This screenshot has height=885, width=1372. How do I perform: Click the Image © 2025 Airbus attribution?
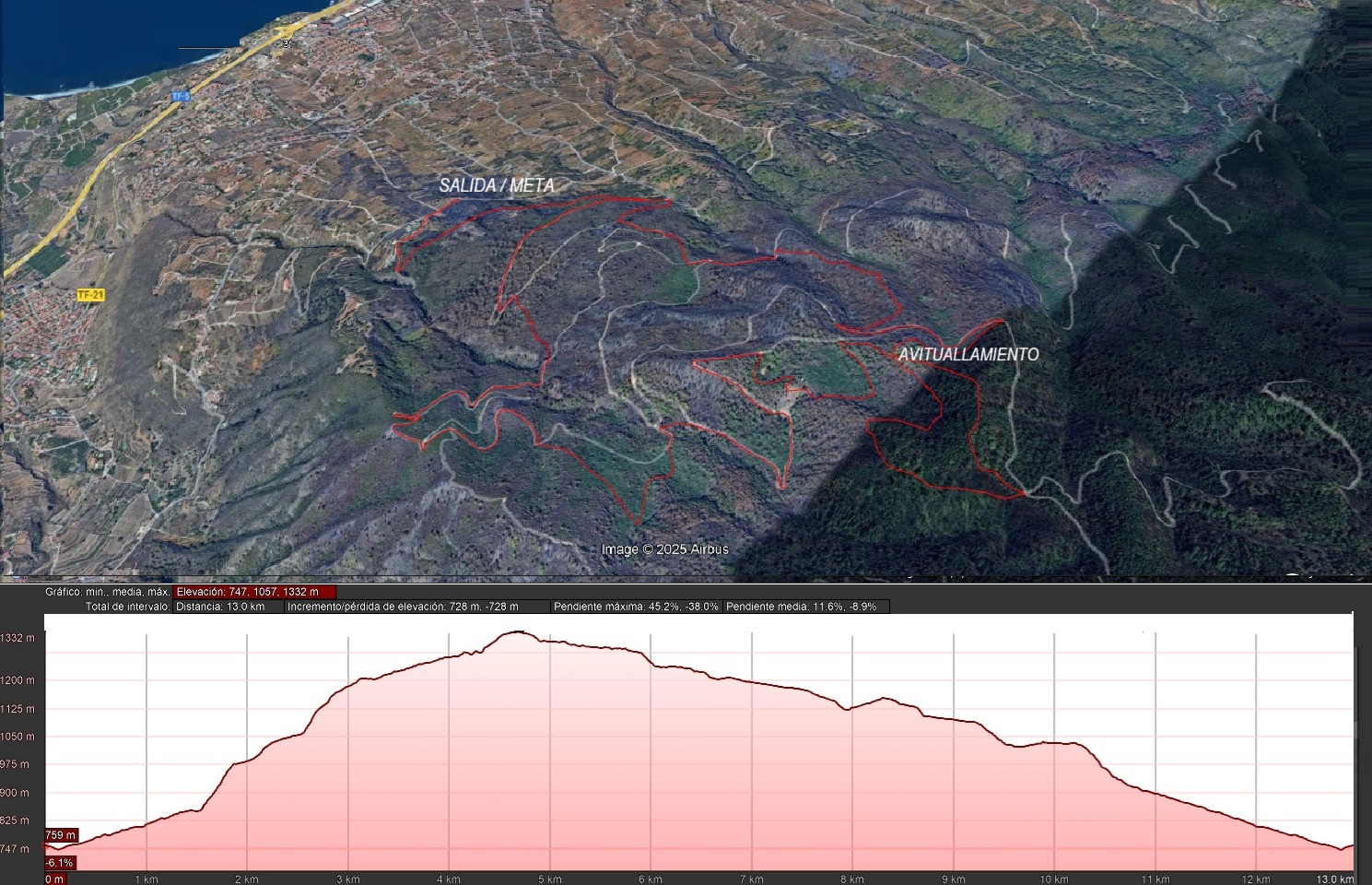(664, 549)
